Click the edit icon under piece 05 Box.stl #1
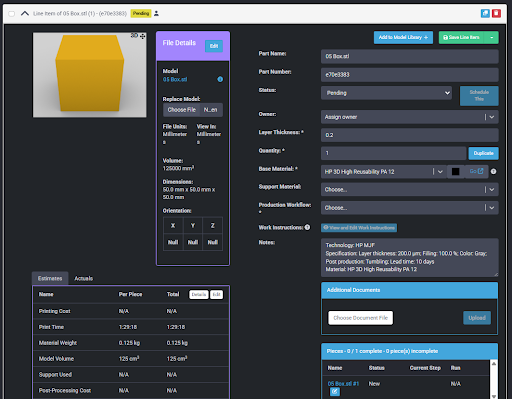This screenshot has height=399, width=512. tap(335, 392)
